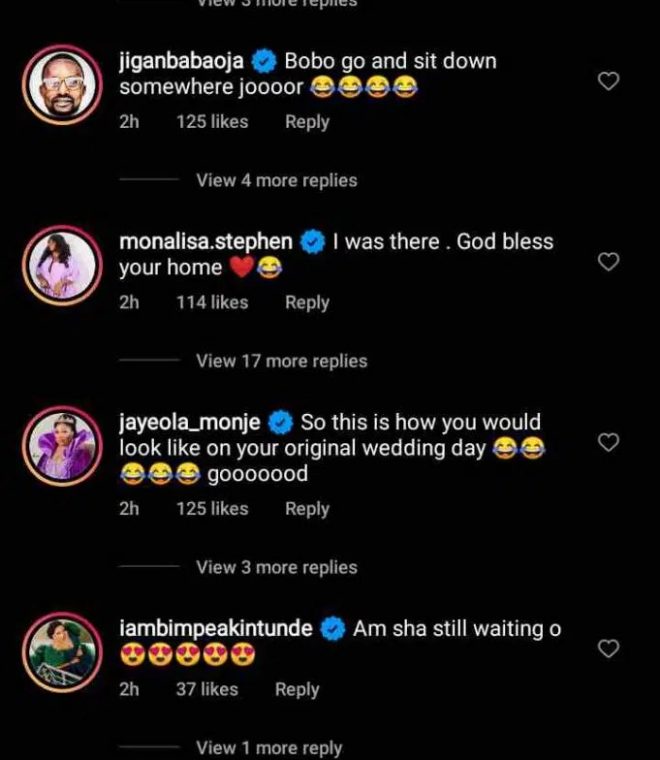Open the jiganbabaoja username link
660x760 pixels.
click(181, 61)
